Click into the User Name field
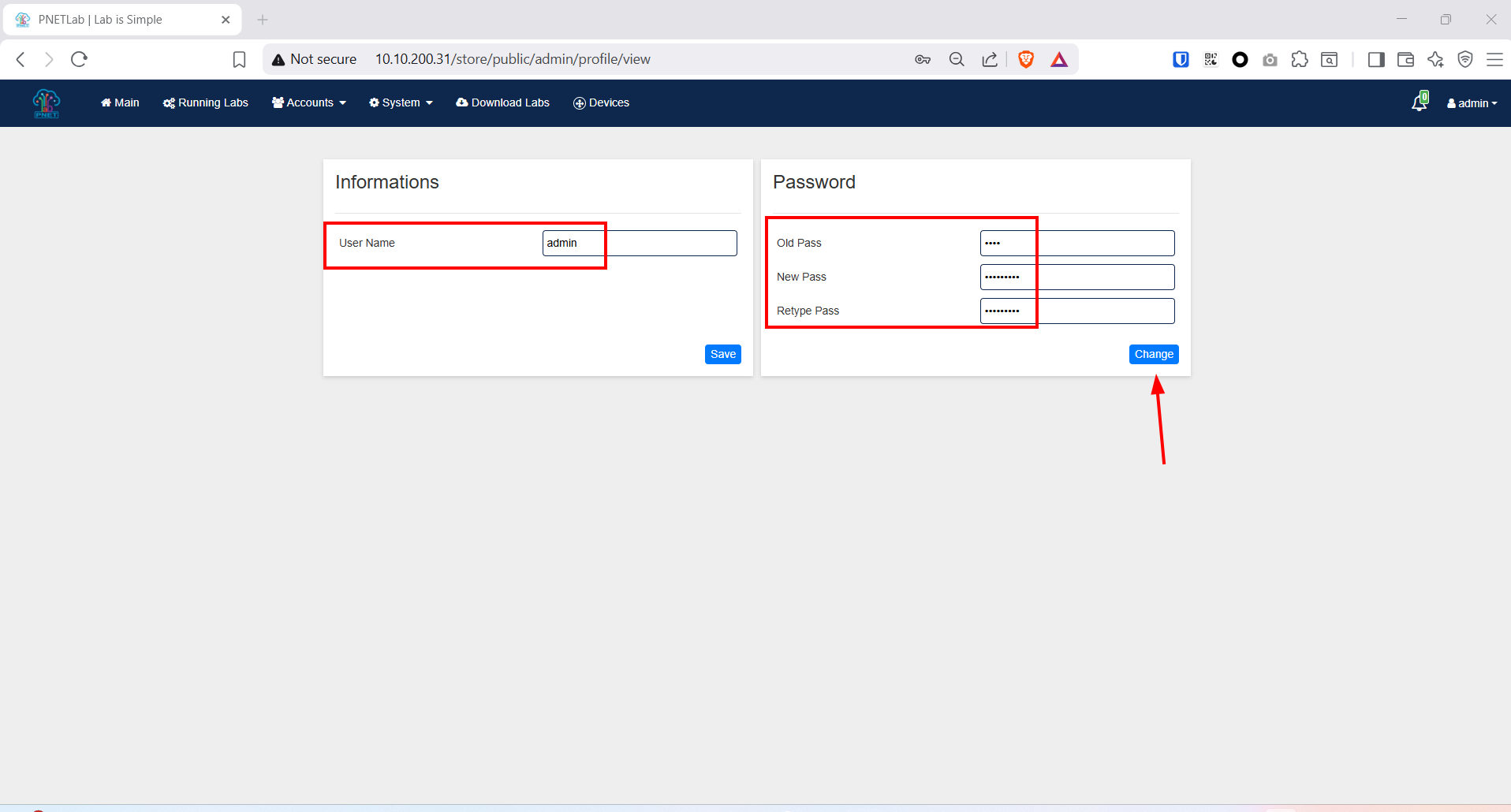1511x812 pixels. click(x=640, y=243)
